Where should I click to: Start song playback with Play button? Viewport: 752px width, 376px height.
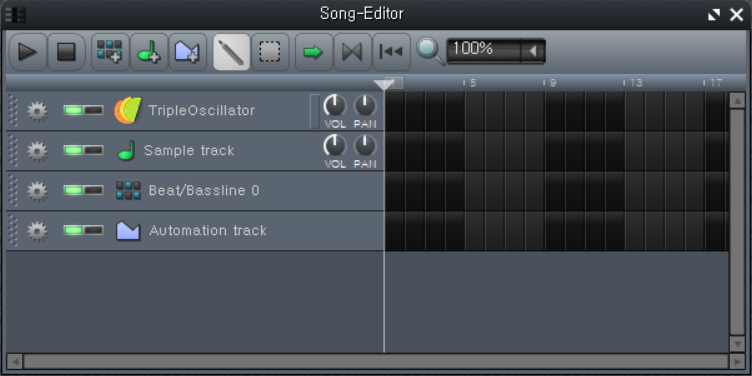pyautogui.click(x=28, y=52)
